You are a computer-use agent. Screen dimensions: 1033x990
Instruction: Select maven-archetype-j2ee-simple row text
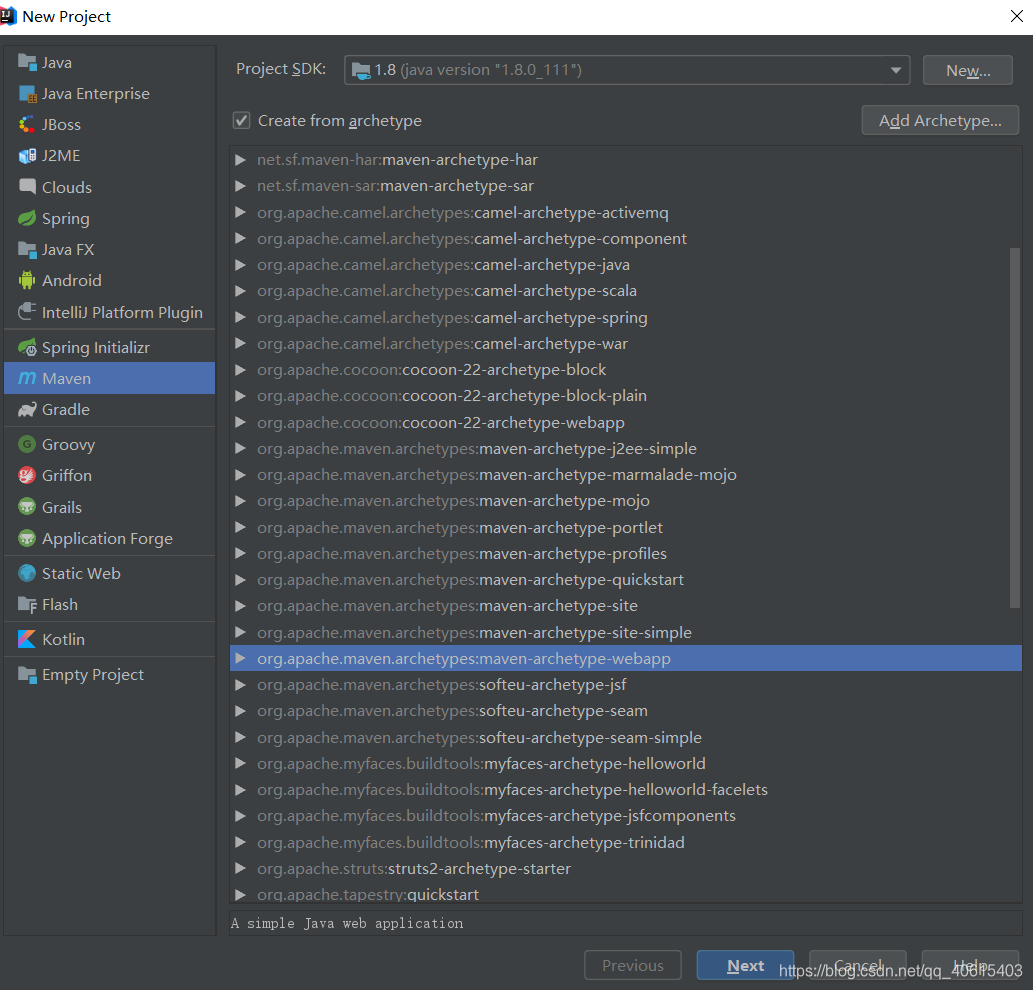click(477, 449)
